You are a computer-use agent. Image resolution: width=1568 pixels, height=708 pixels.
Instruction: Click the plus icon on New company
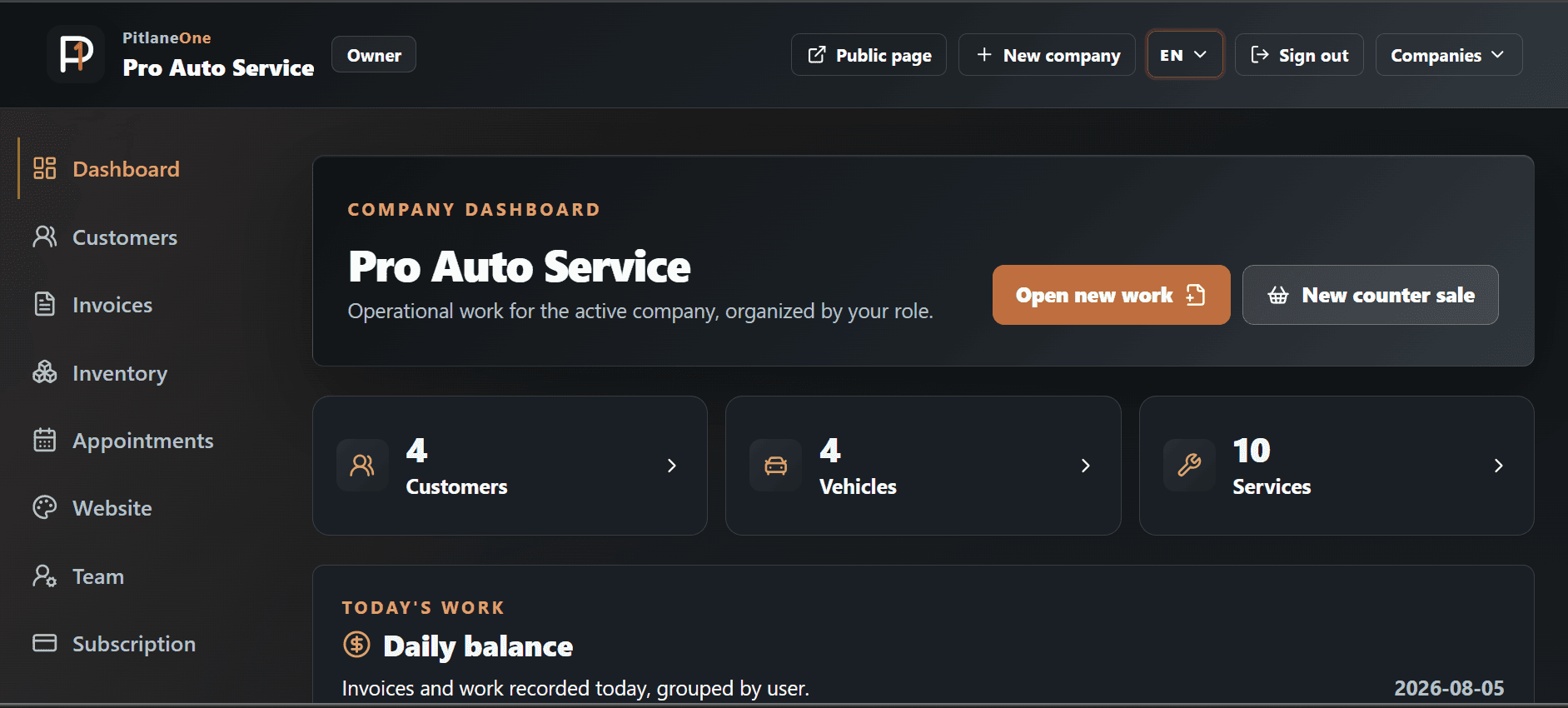tap(984, 55)
